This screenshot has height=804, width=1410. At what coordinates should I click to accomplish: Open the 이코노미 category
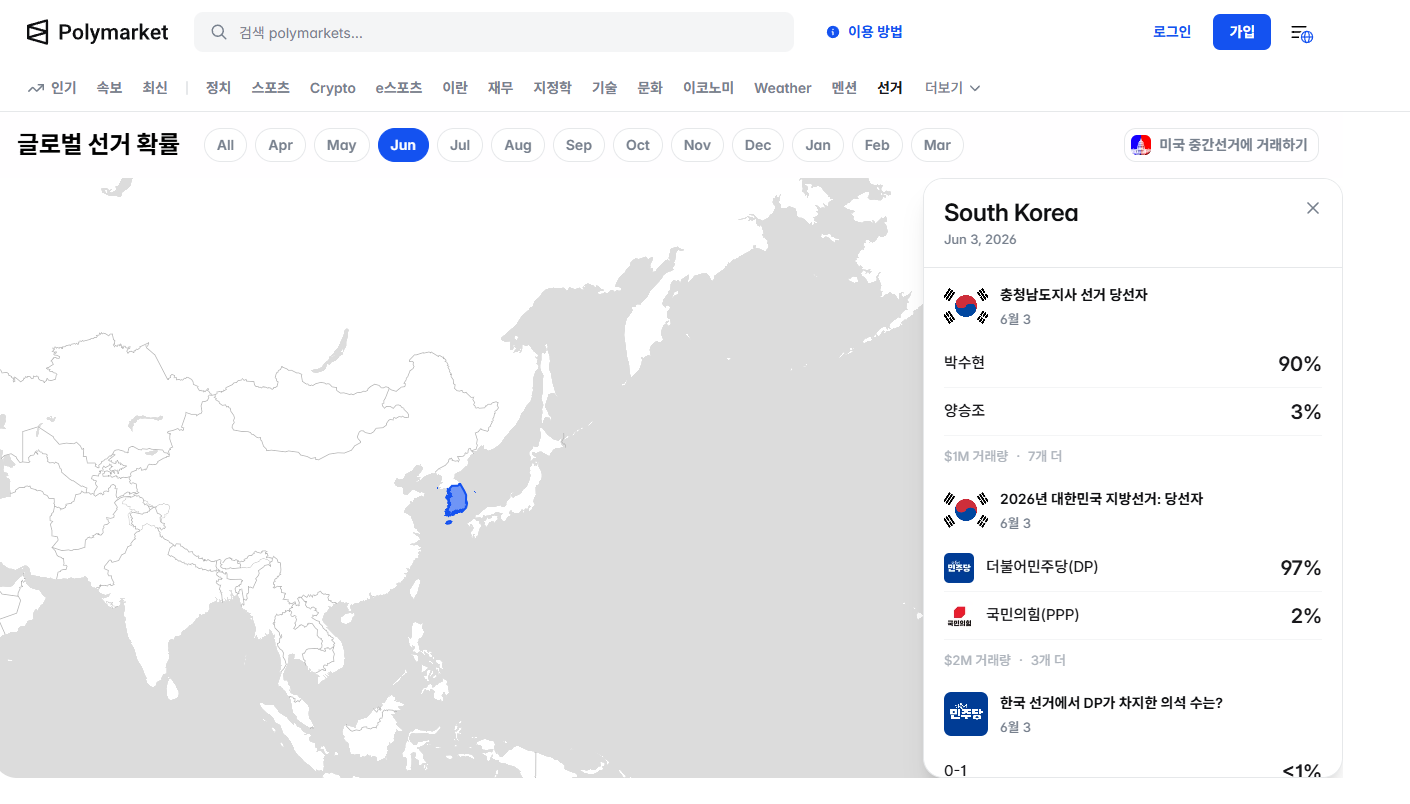[708, 88]
